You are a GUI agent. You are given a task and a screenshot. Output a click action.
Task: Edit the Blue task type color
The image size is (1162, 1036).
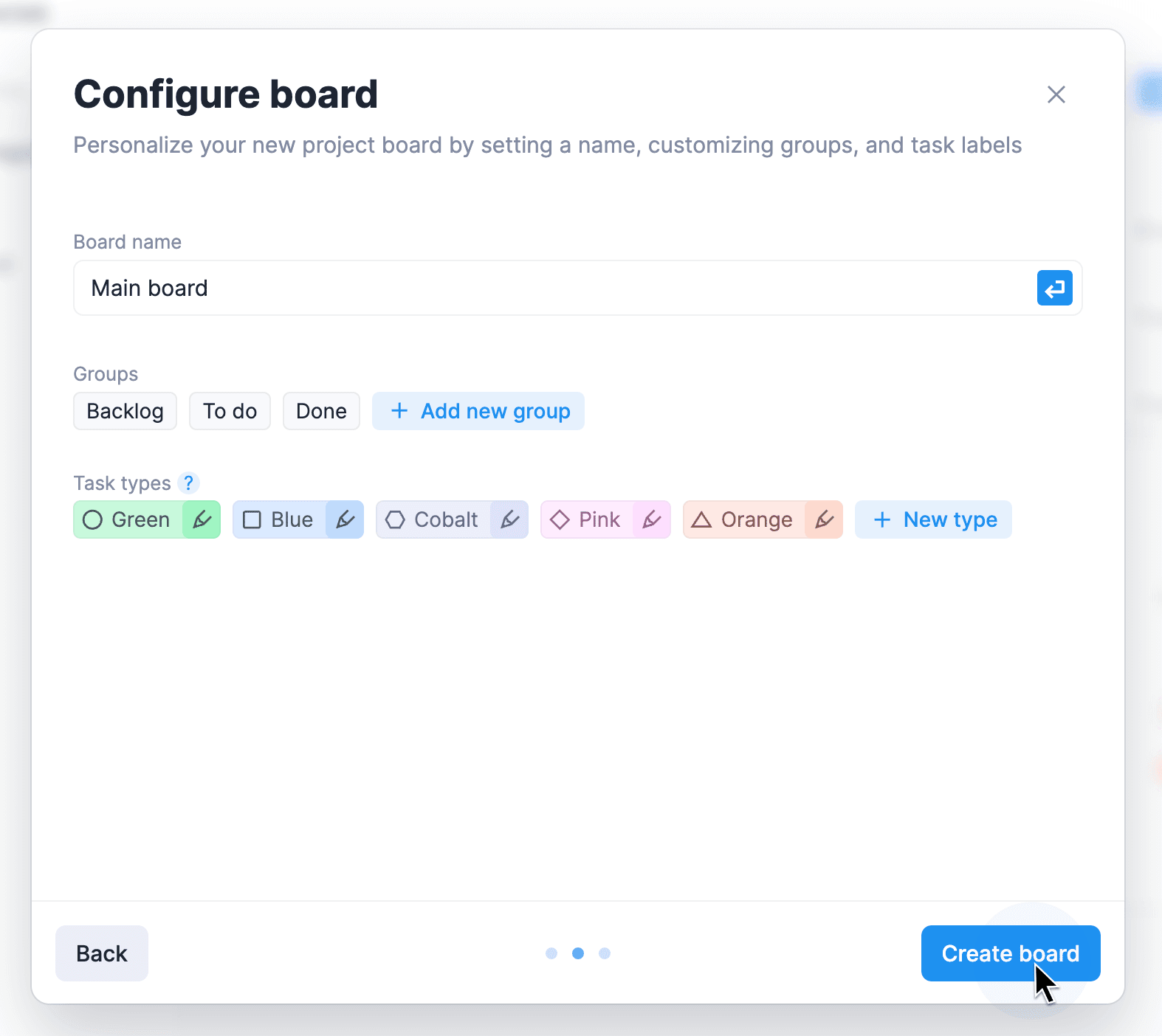pos(345,519)
